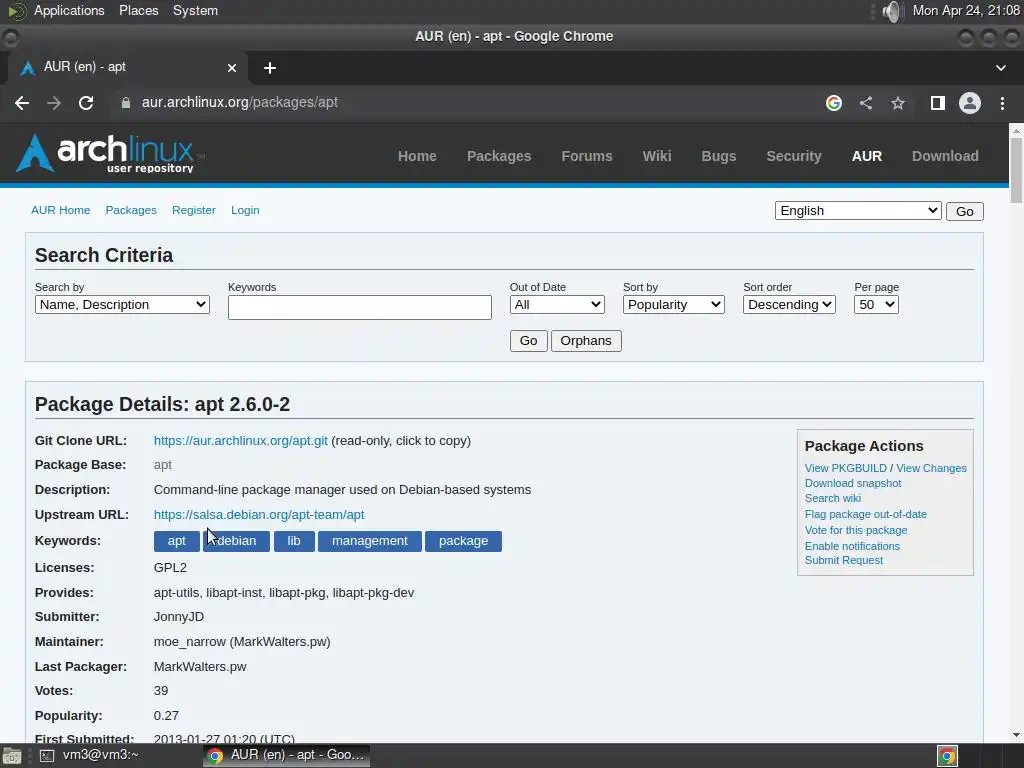Click Download snapshot link

[x=852, y=483]
